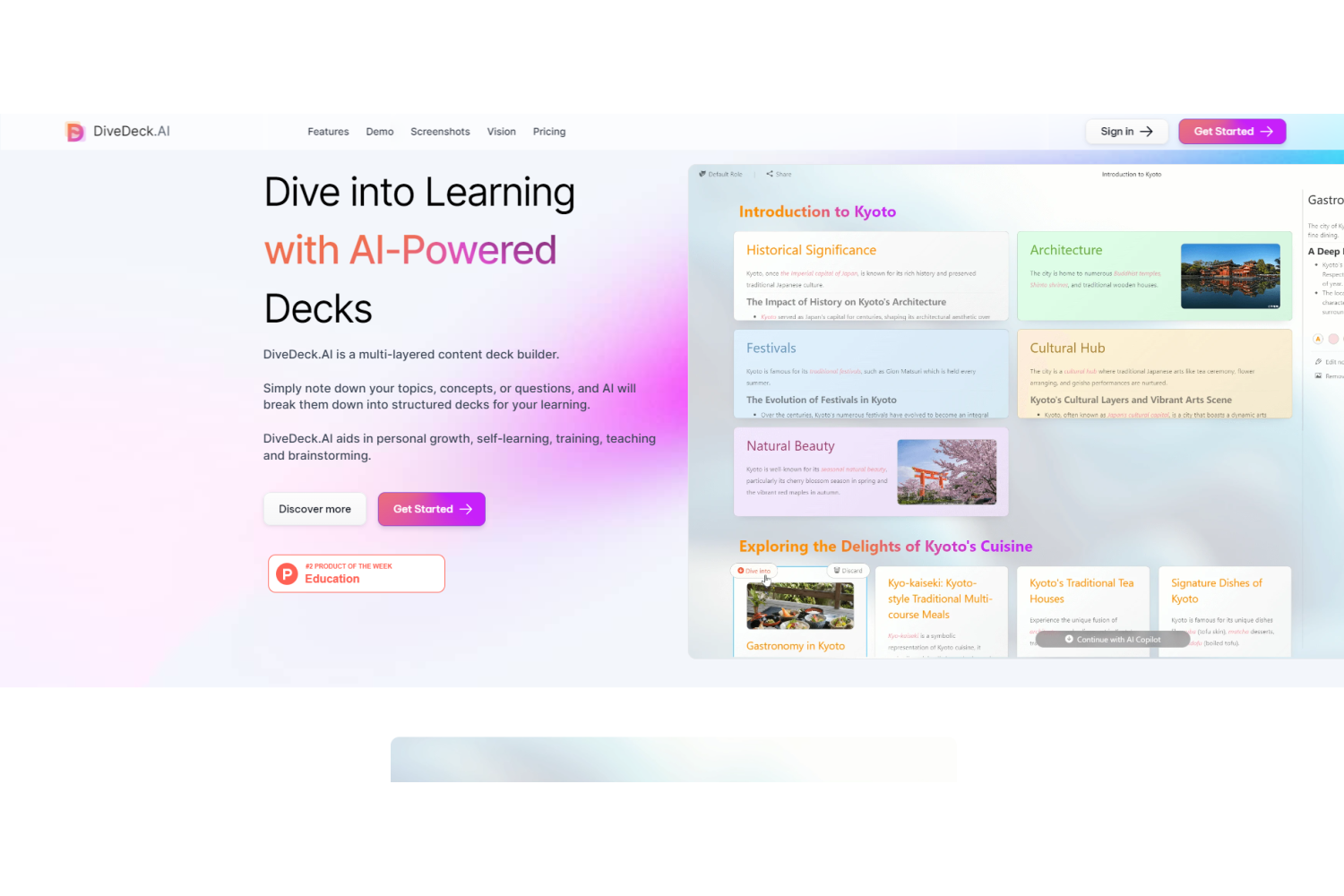Click The Evolution of Festivals in Kyoto
1344x896 pixels.
pyautogui.click(x=822, y=400)
